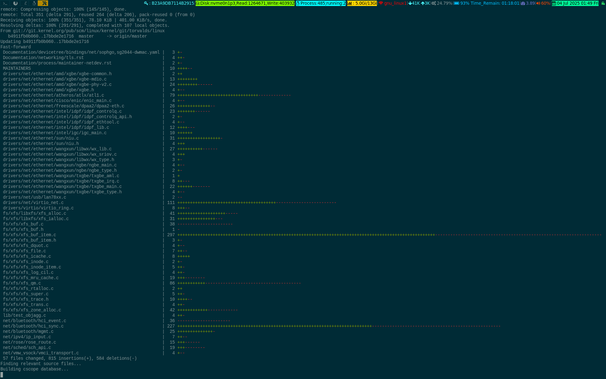Open the browser workspace icon in bar
This screenshot has width=606, height=379.
pos(15,3)
